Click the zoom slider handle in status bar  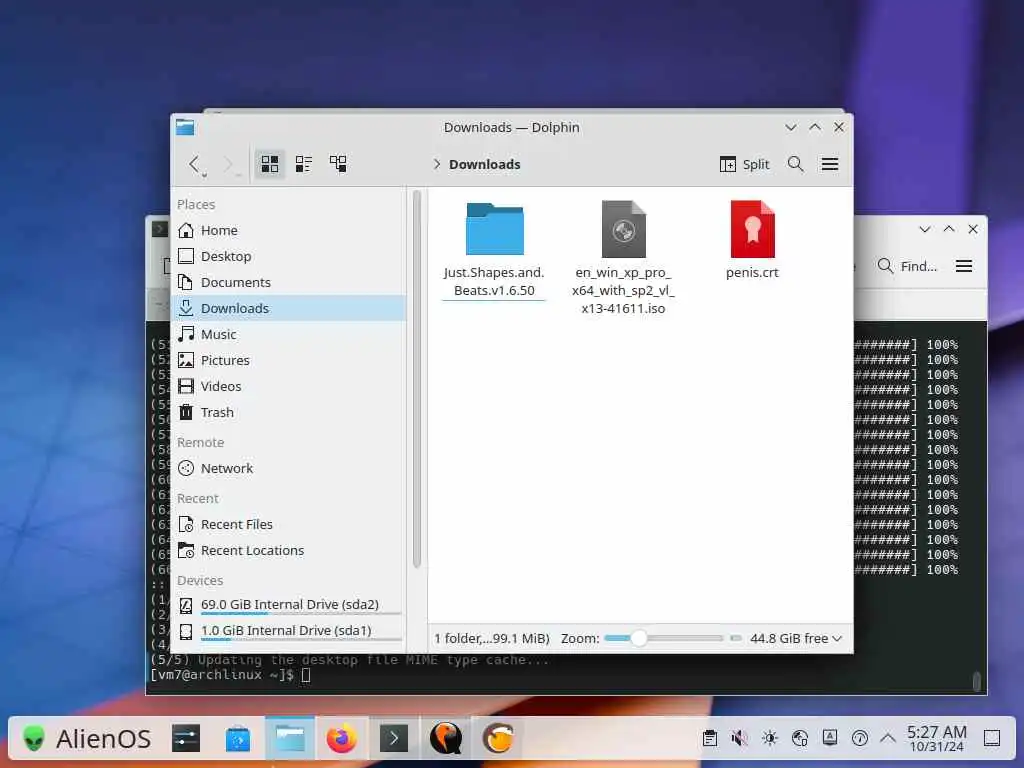tap(639, 638)
